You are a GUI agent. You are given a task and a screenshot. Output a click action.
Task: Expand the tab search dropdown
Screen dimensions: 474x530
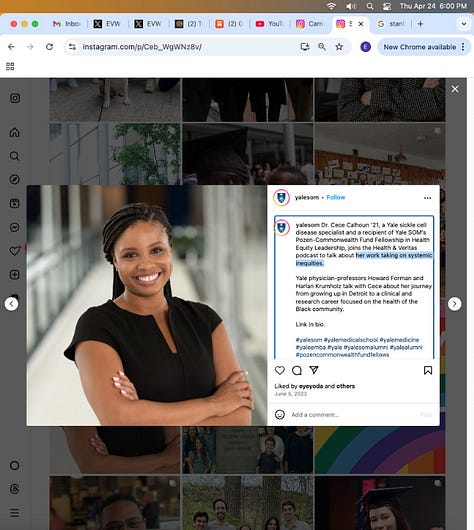click(464, 24)
